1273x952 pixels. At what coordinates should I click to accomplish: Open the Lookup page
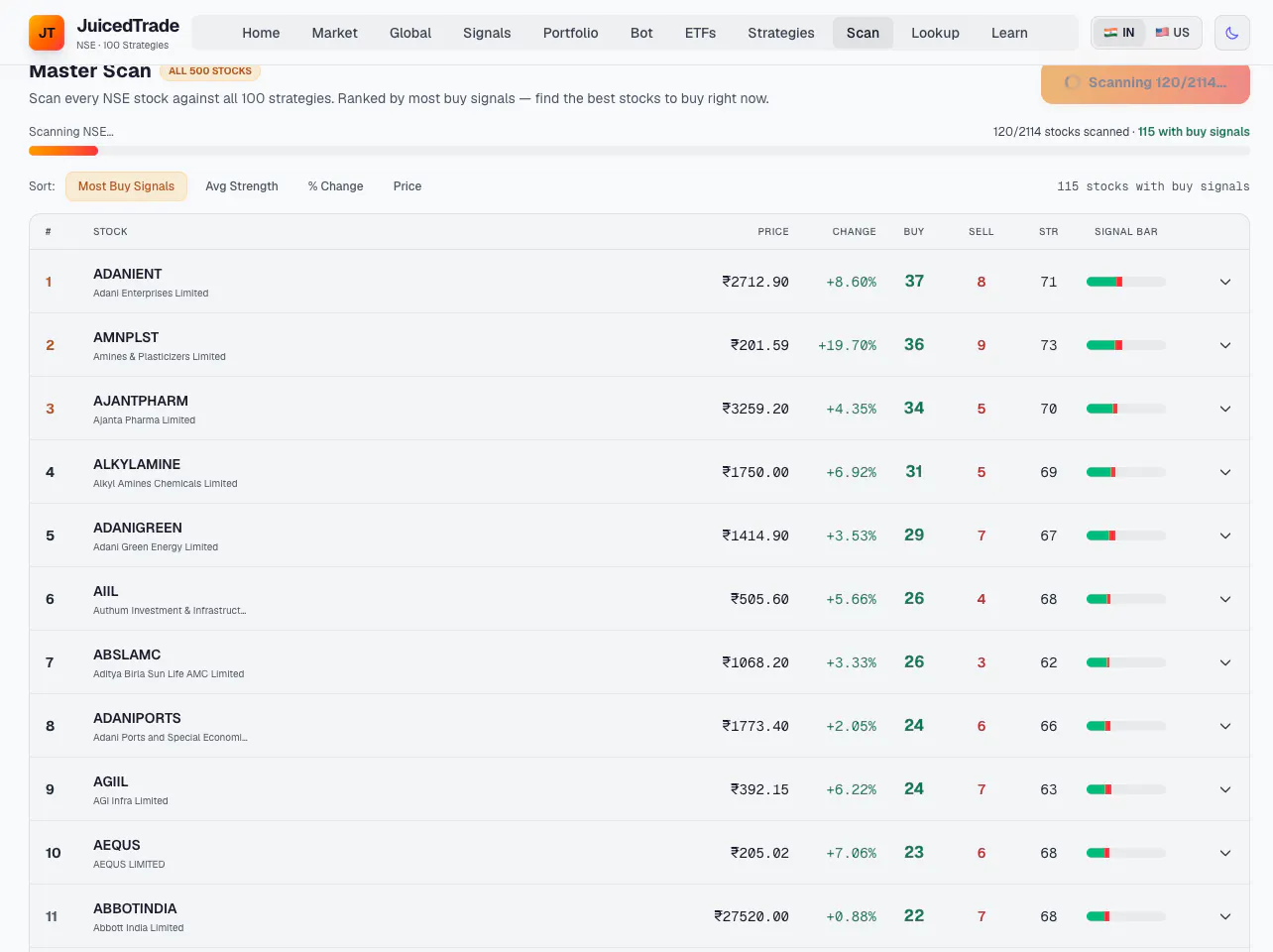[935, 33]
